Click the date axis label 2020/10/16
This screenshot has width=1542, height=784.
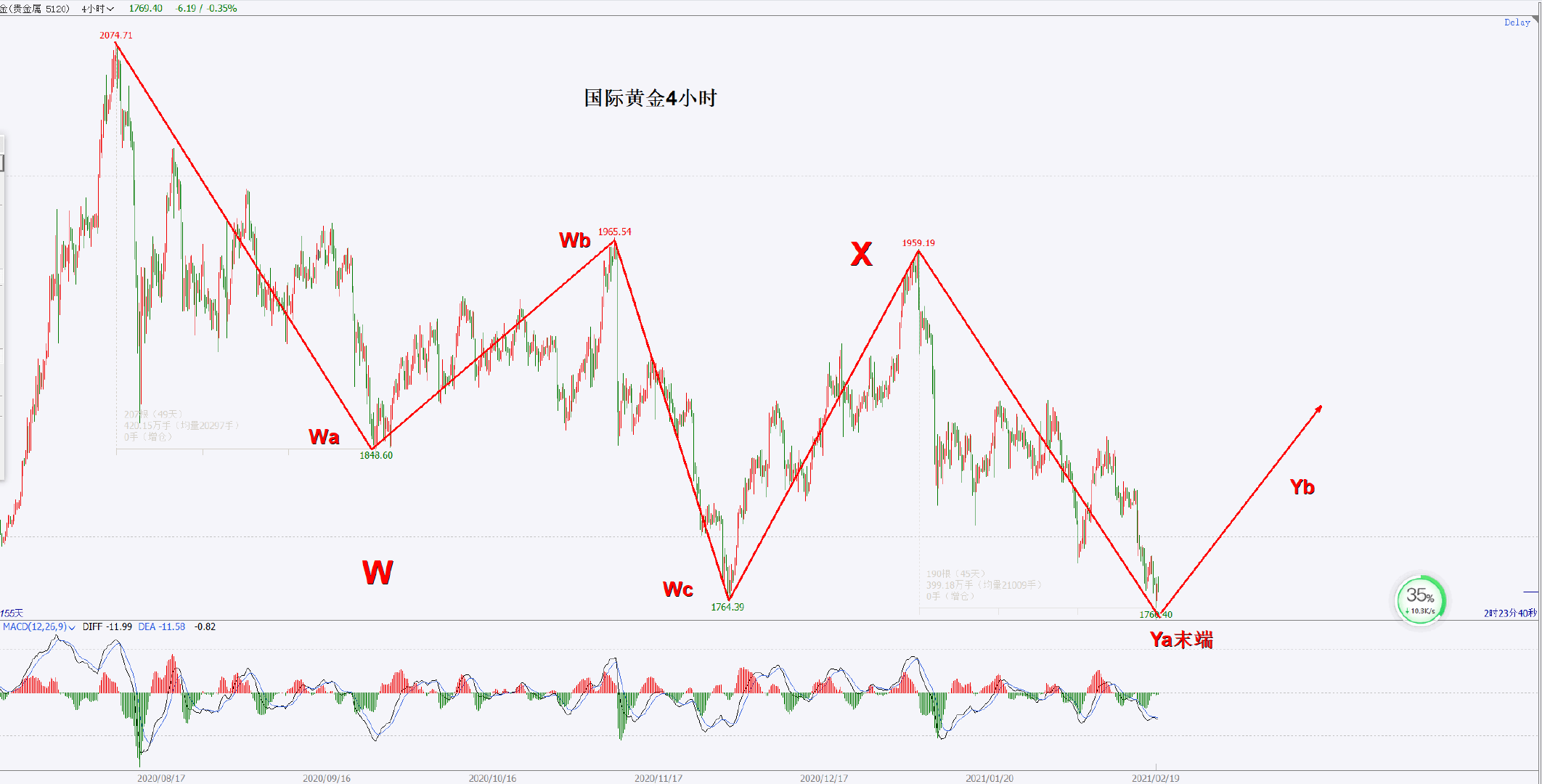[x=492, y=778]
